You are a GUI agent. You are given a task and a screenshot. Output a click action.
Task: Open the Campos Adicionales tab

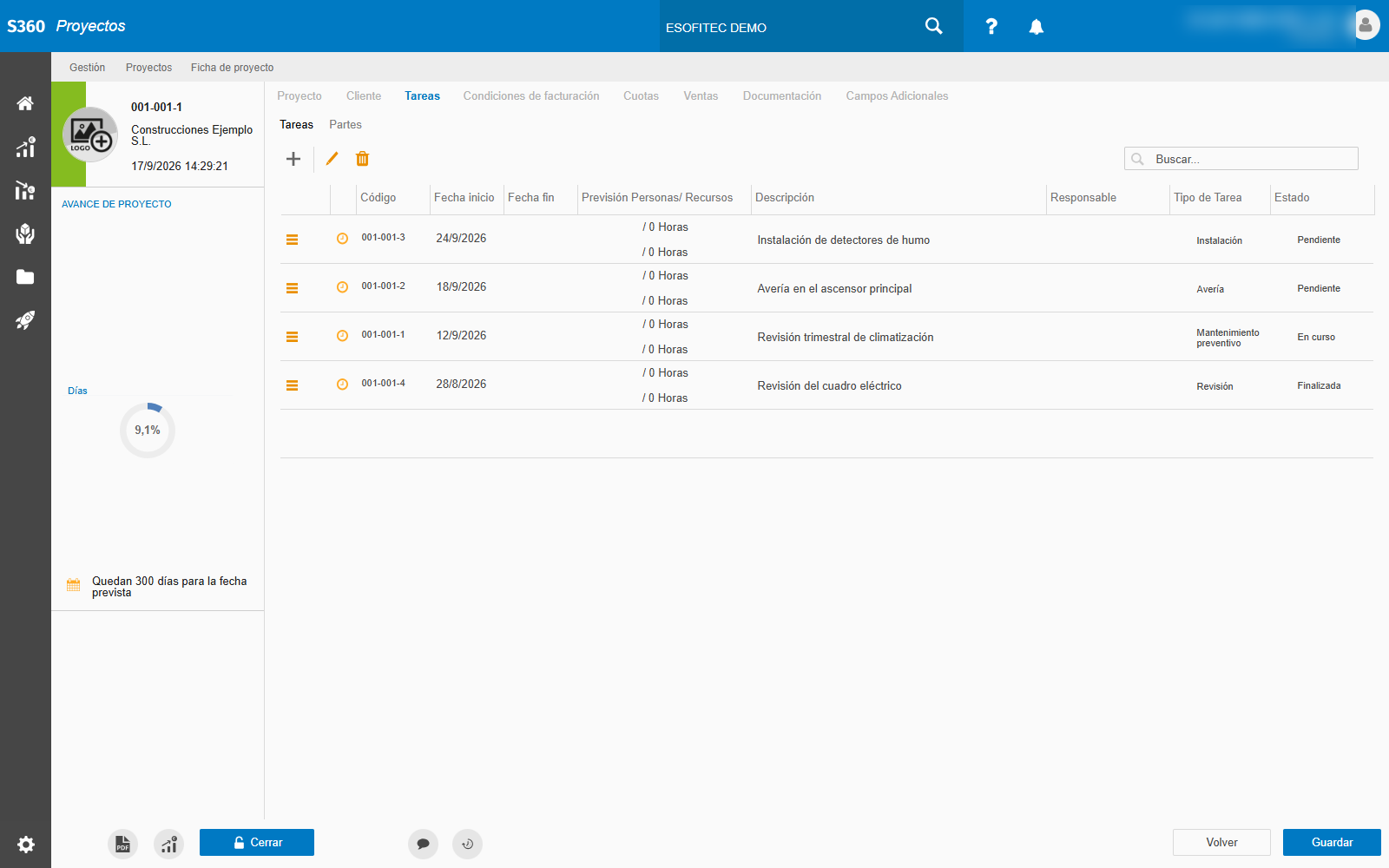[x=897, y=96]
